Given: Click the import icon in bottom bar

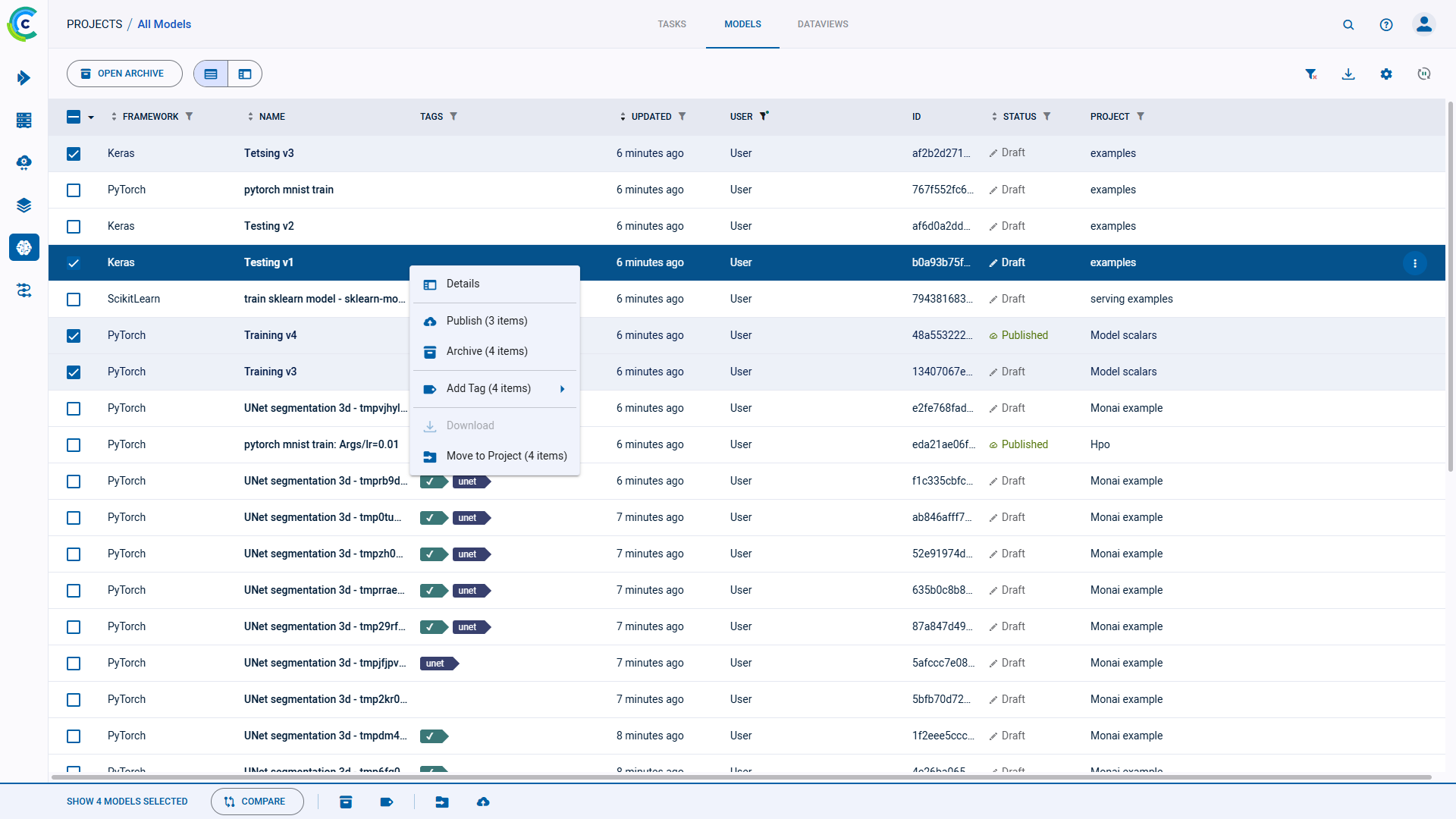Looking at the screenshot, I should [x=443, y=801].
